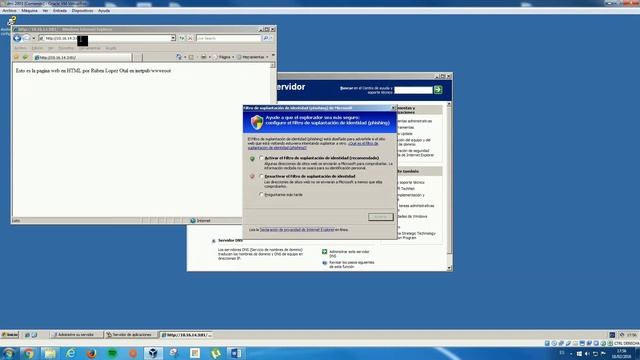Open the Edición menu in Internet Explorer
The height and width of the screenshot is (360, 640).
click(x=37, y=48)
